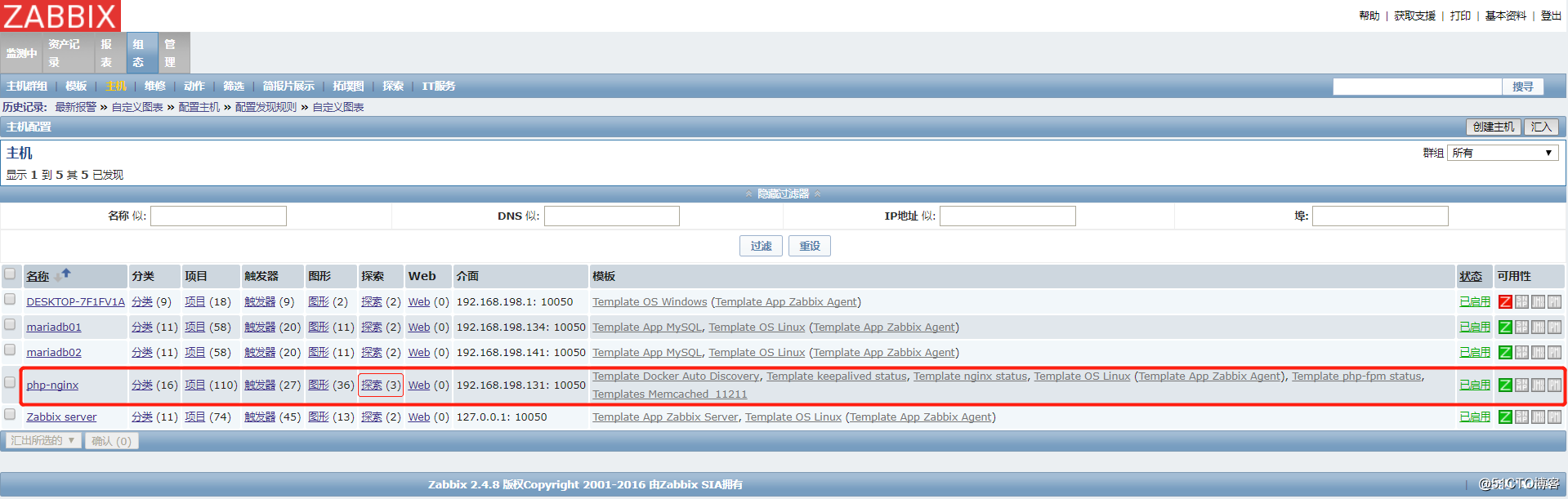This screenshot has width=1568, height=499.
Task: Click the 重设 reset button
Action: point(810,246)
